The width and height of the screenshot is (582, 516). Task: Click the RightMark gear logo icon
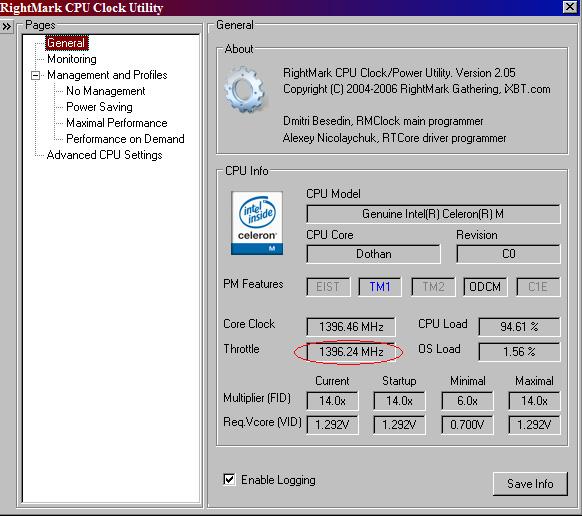245,89
